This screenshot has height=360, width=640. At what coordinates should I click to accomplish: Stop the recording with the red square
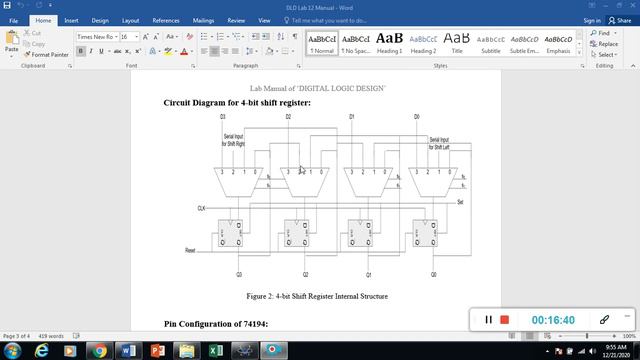pyautogui.click(x=504, y=320)
